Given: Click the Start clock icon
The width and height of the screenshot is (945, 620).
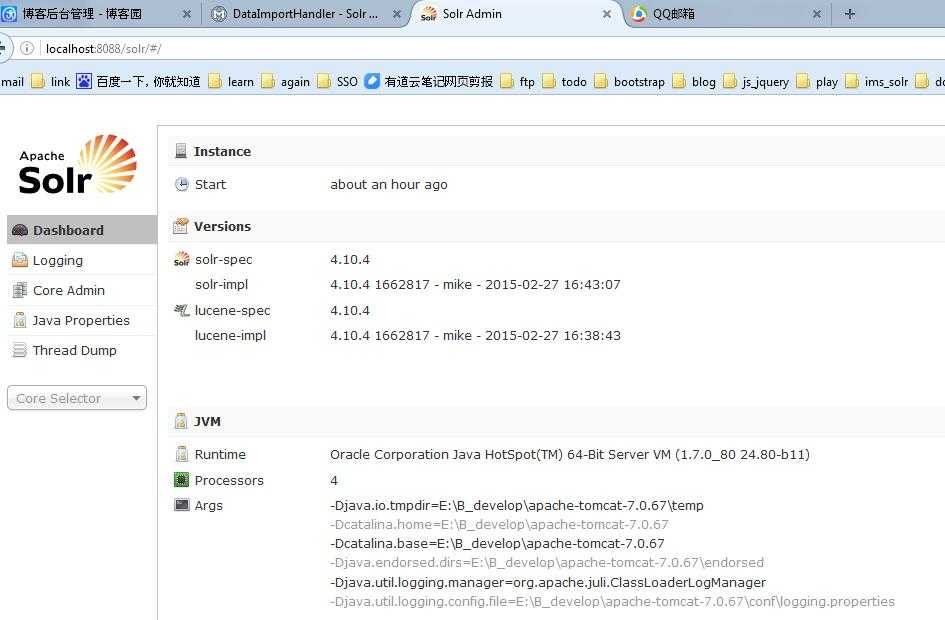Looking at the screenshot, I should (181, 184).
